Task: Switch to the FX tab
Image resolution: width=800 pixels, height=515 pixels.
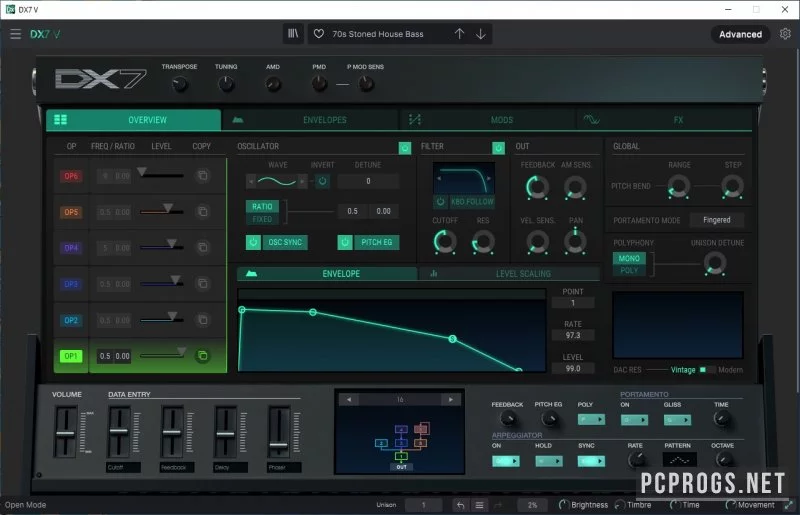Action: [664, 120]
